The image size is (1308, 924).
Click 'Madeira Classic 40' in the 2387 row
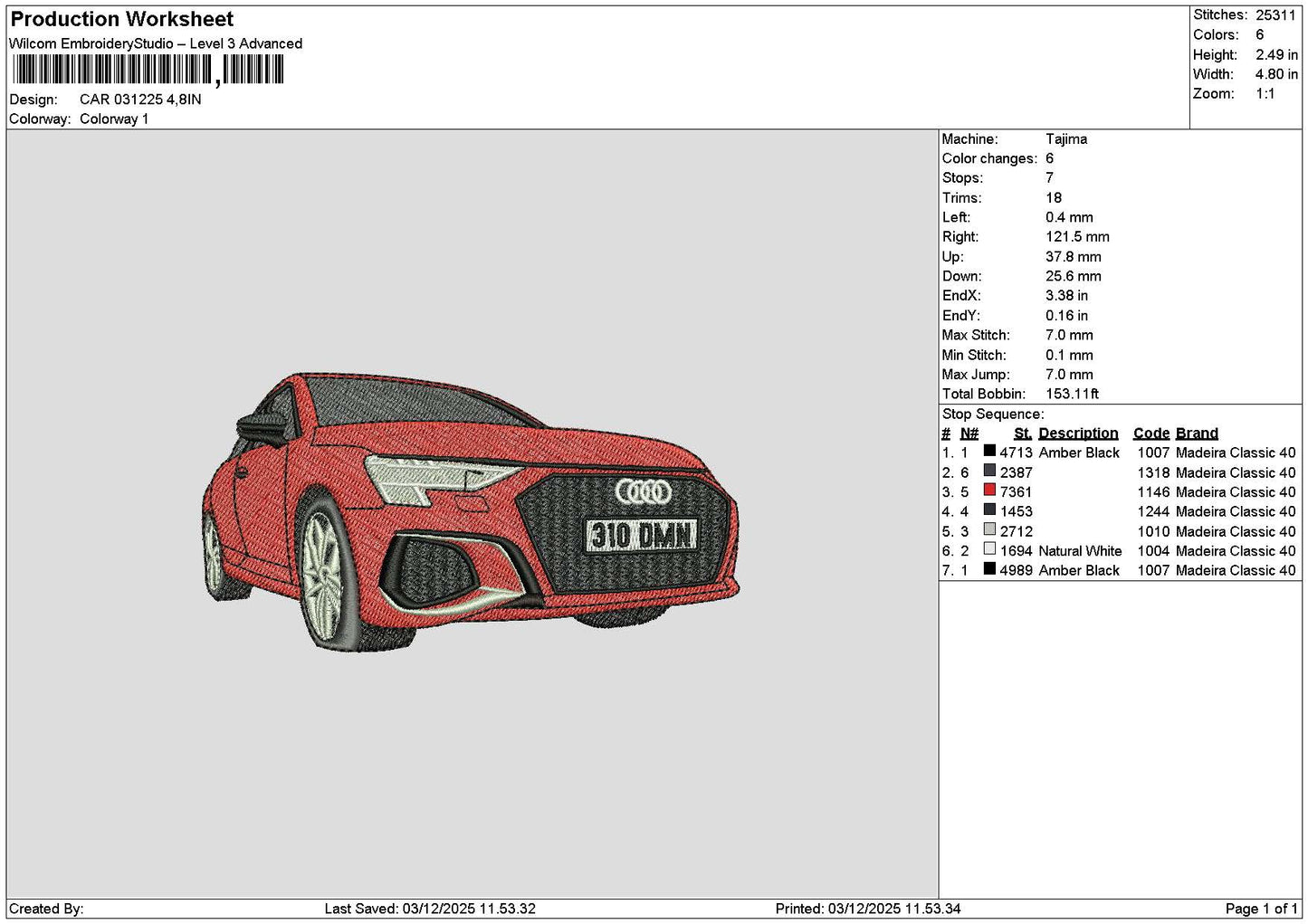click(x=1236, y=472)
